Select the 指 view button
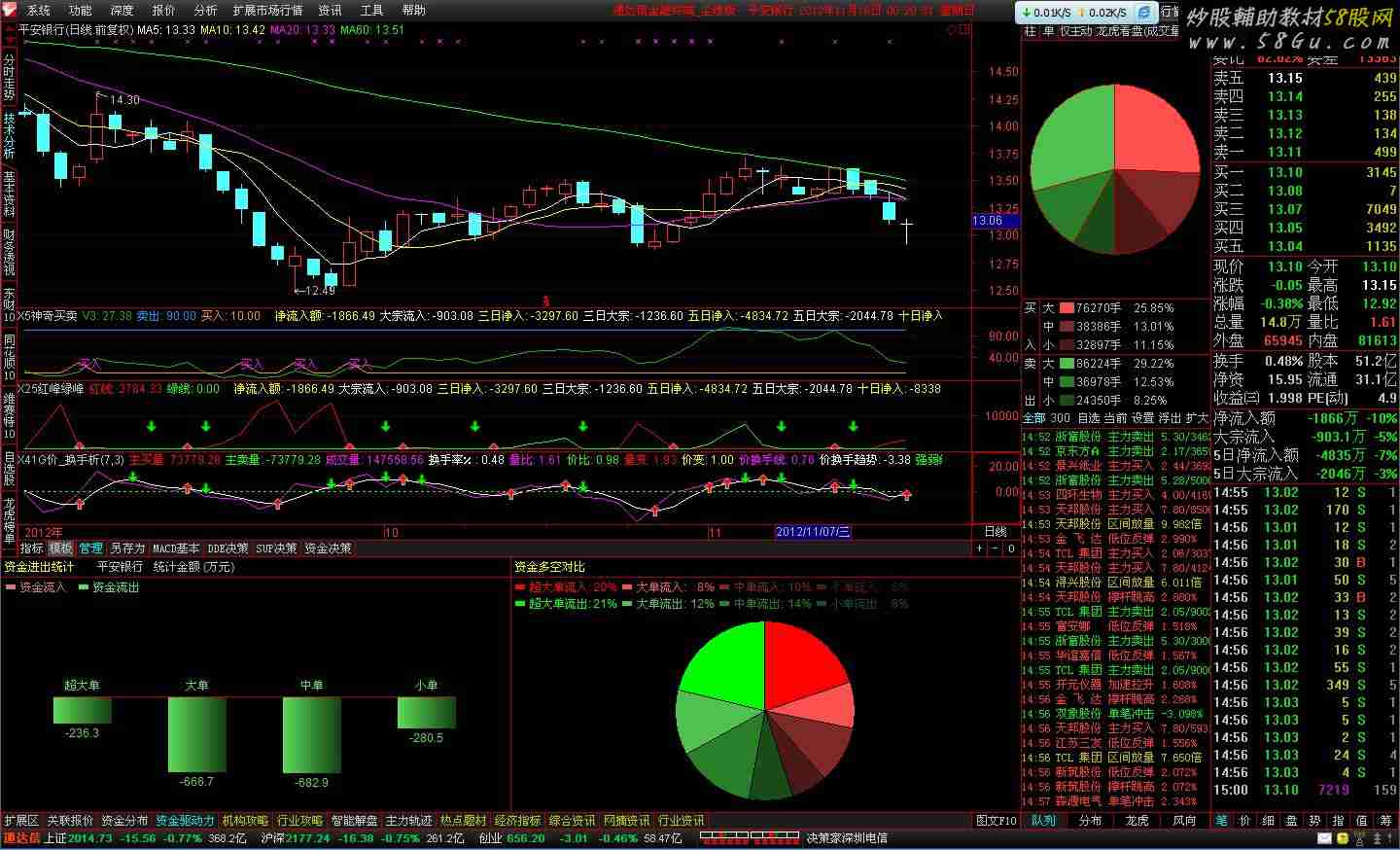1400x850 pixels. coord(1338,821)
